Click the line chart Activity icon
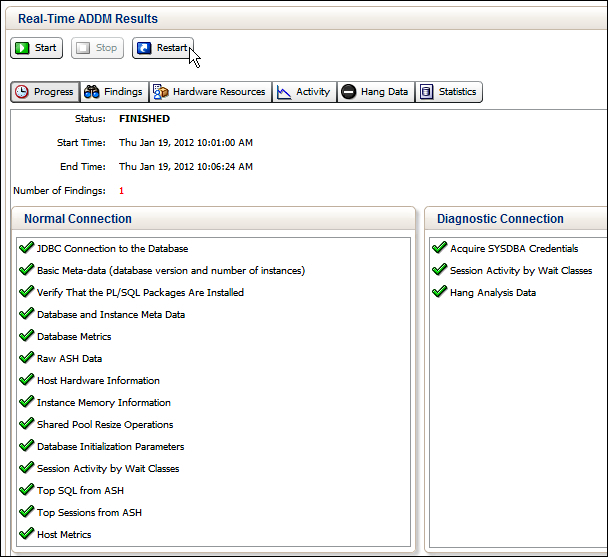Image resolution: width=608 pixels, height=557 pixels. coord(284,92)
